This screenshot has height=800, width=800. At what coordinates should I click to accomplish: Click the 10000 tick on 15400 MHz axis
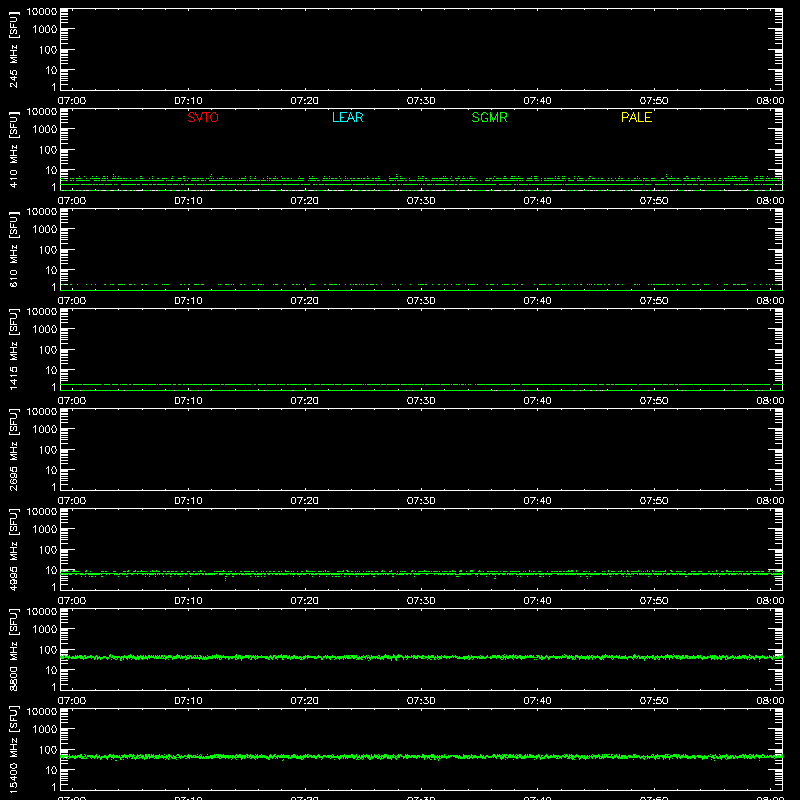(42, 712)
